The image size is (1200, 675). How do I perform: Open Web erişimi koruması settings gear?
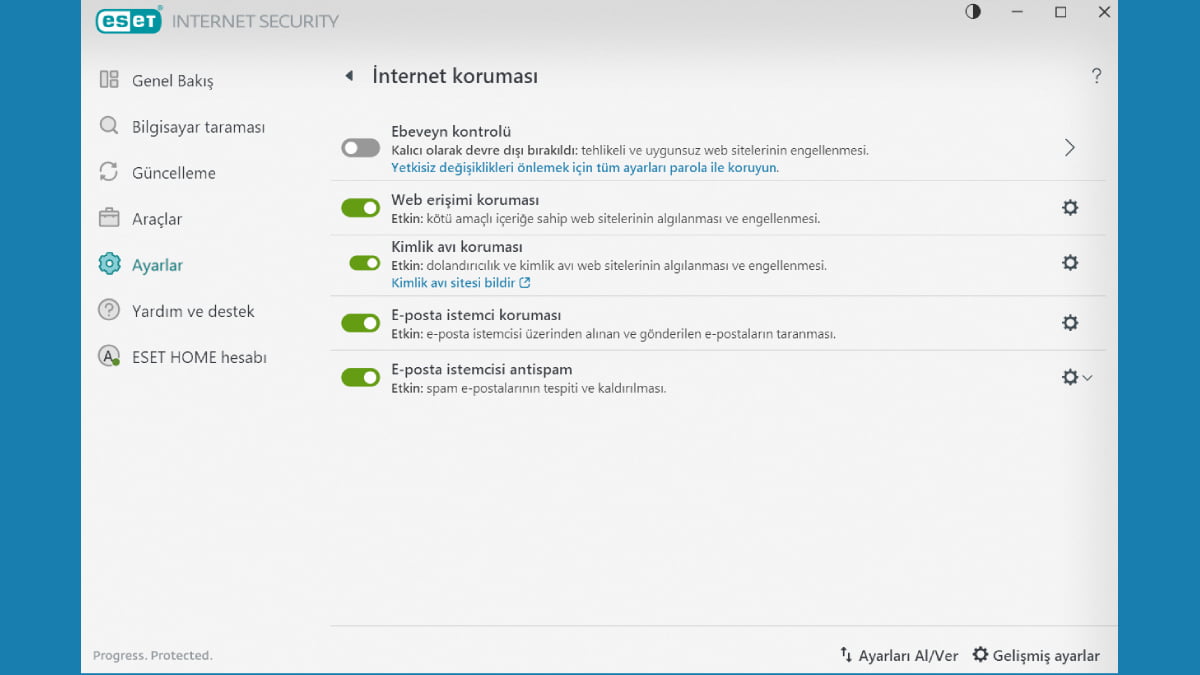pos(1070,207)
